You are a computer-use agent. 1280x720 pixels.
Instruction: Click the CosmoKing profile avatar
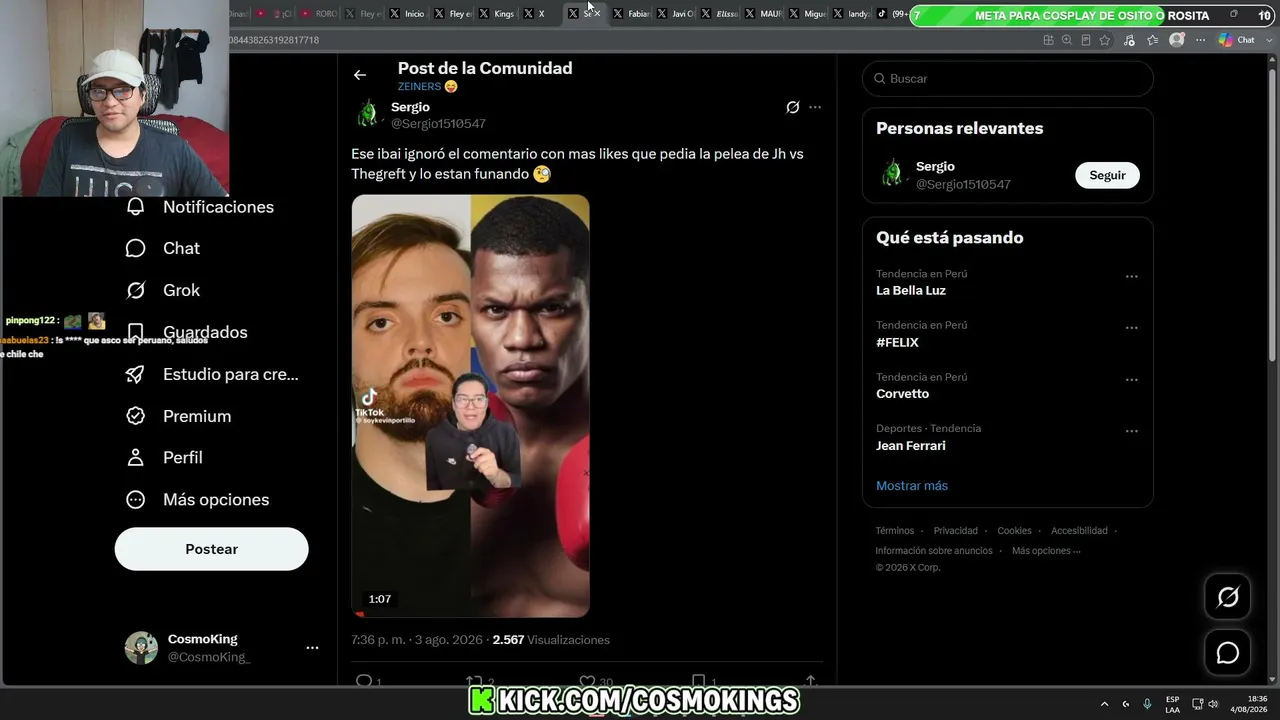141,648
